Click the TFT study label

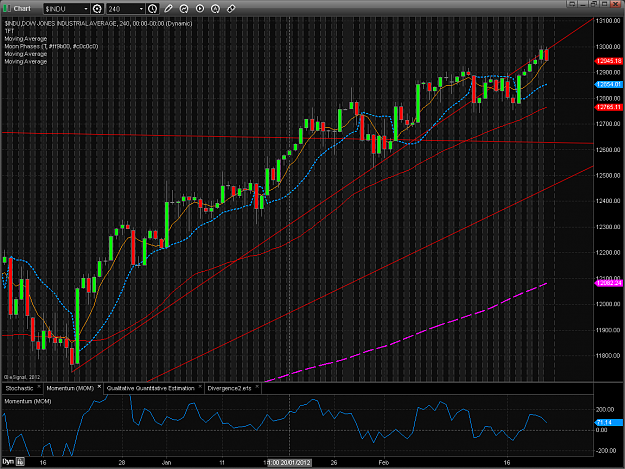click(9, 31)
